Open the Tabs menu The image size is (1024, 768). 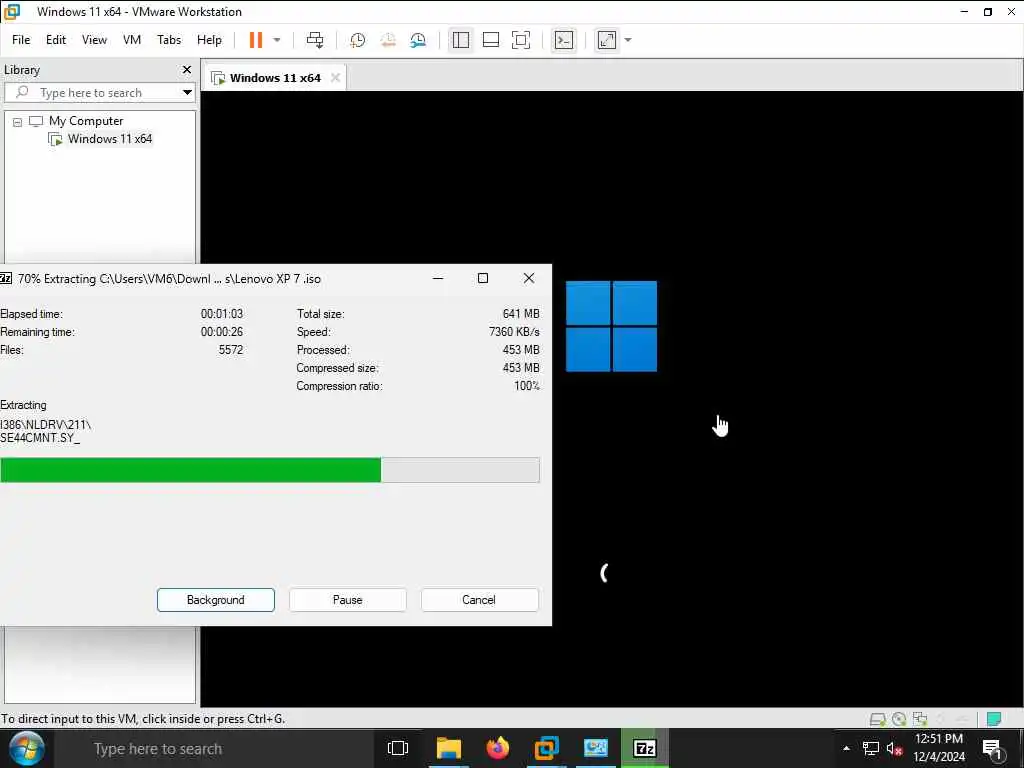pyautogui.click(x=169, y=40)
